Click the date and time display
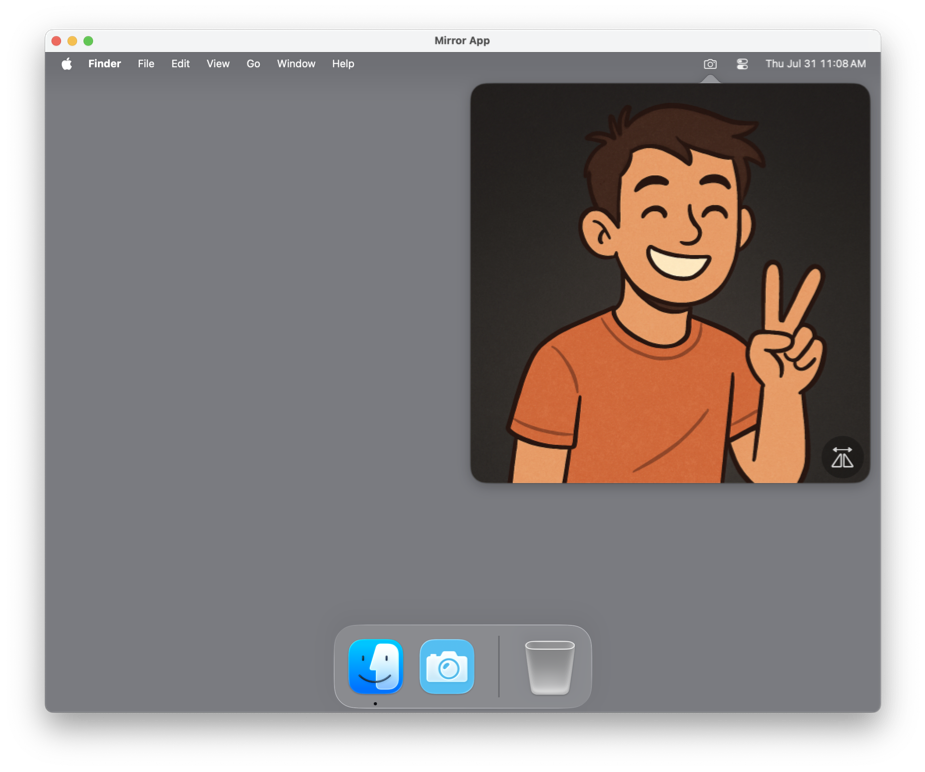 click(815, 64)
